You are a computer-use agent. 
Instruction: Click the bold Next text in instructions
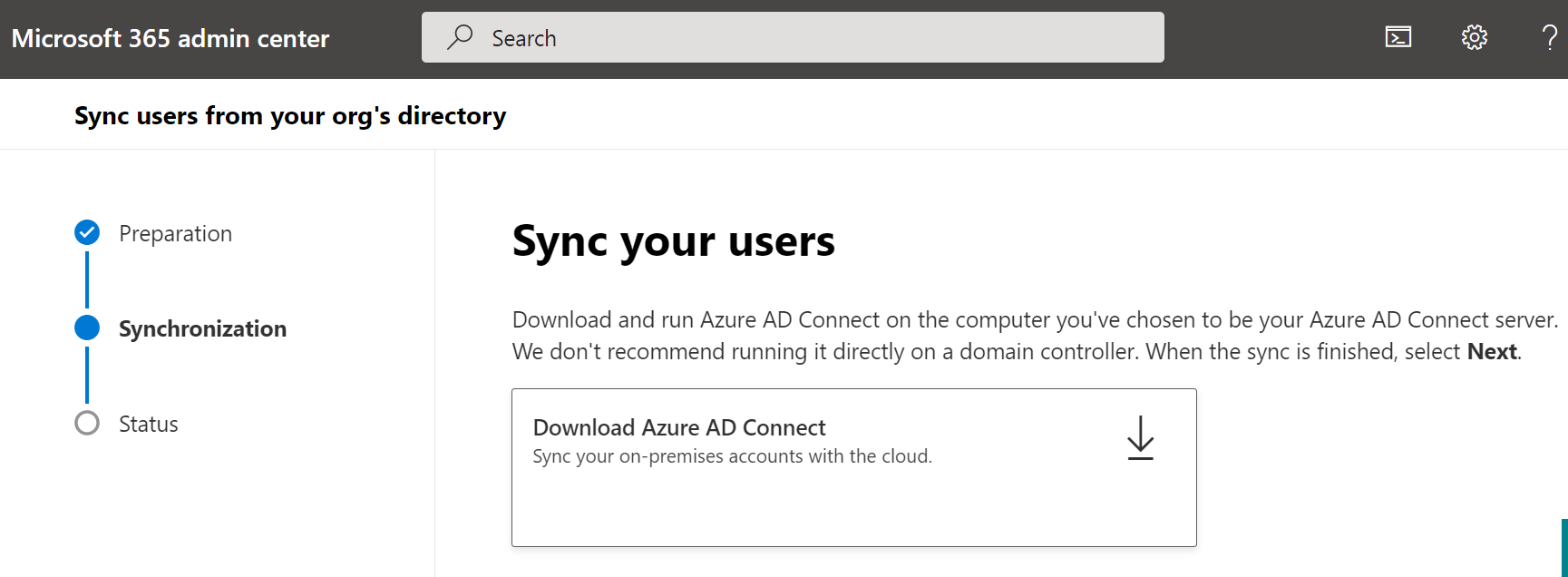1491,352
